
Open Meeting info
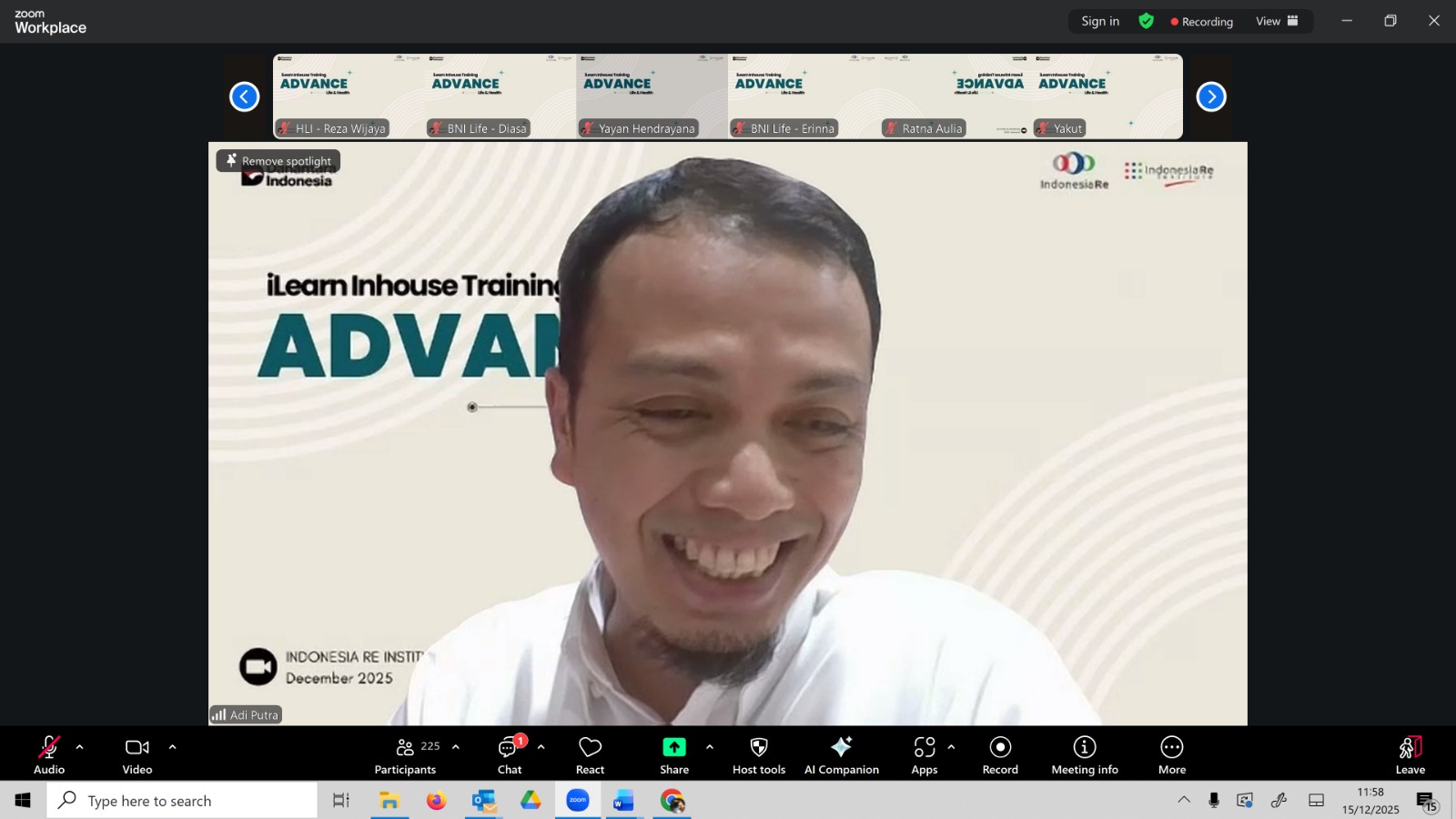coord(1084,754)
